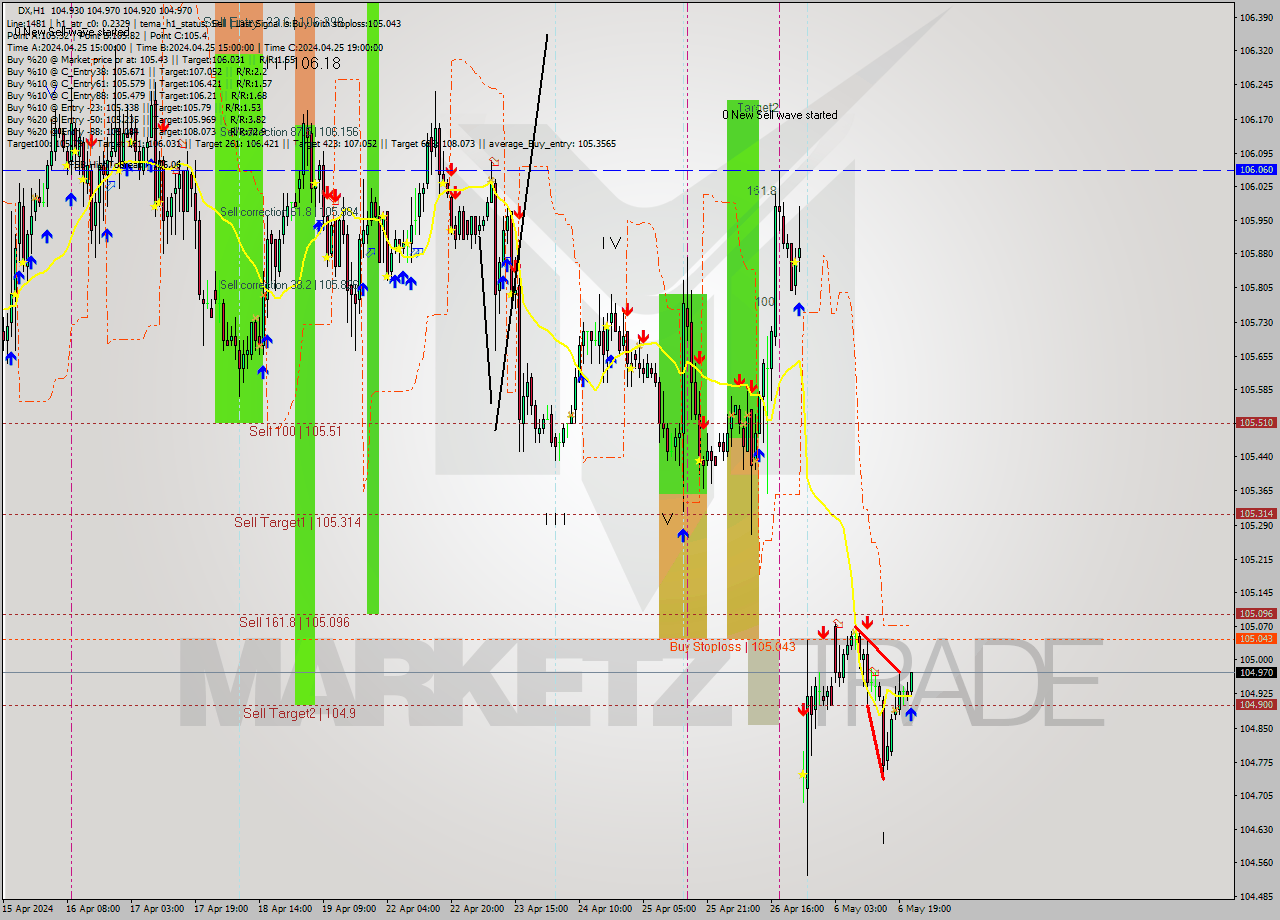Select the 'Sell 100 | 105.51' level label

point(295,431)
